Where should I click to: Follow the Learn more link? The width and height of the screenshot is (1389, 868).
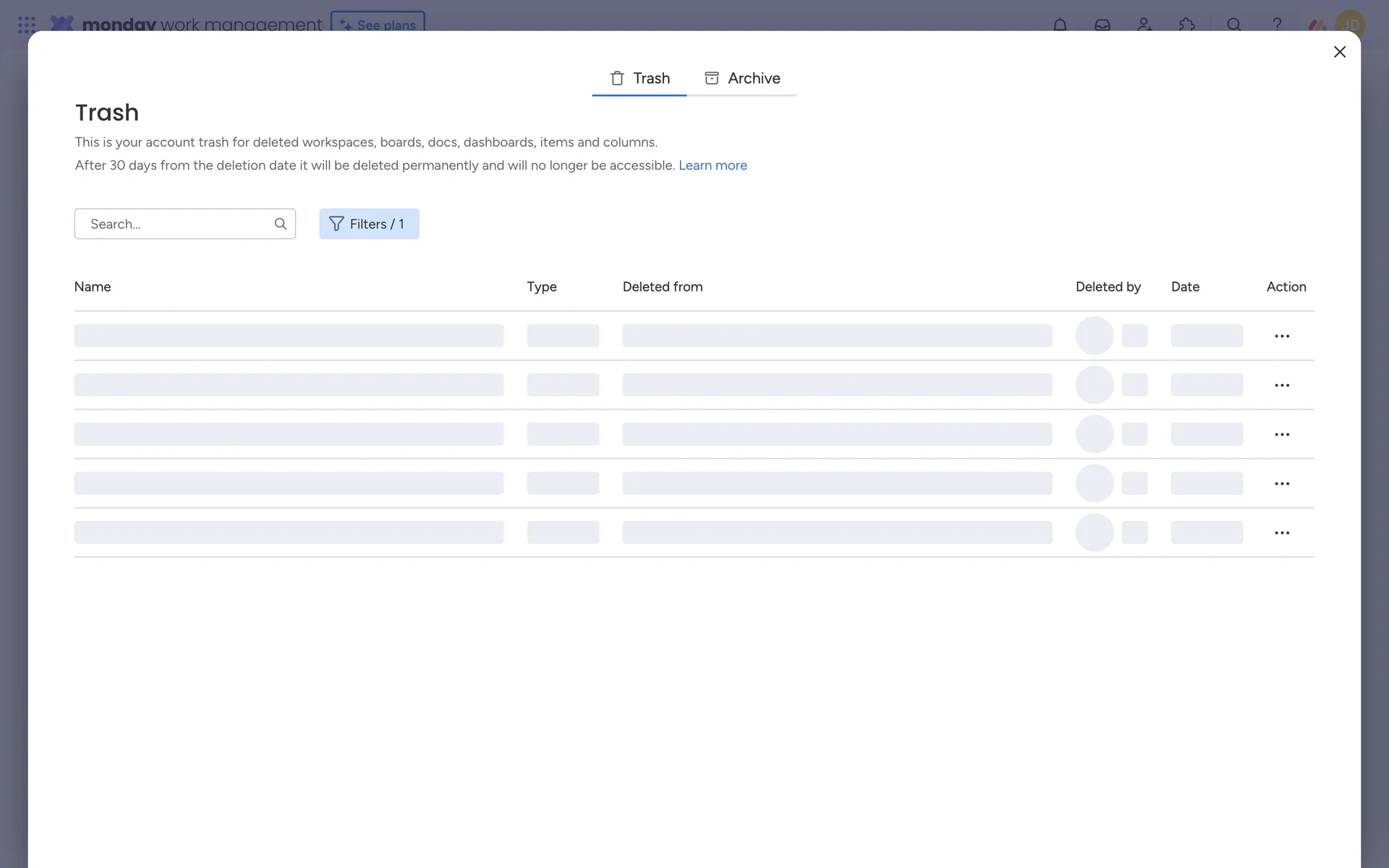(713, 165)
